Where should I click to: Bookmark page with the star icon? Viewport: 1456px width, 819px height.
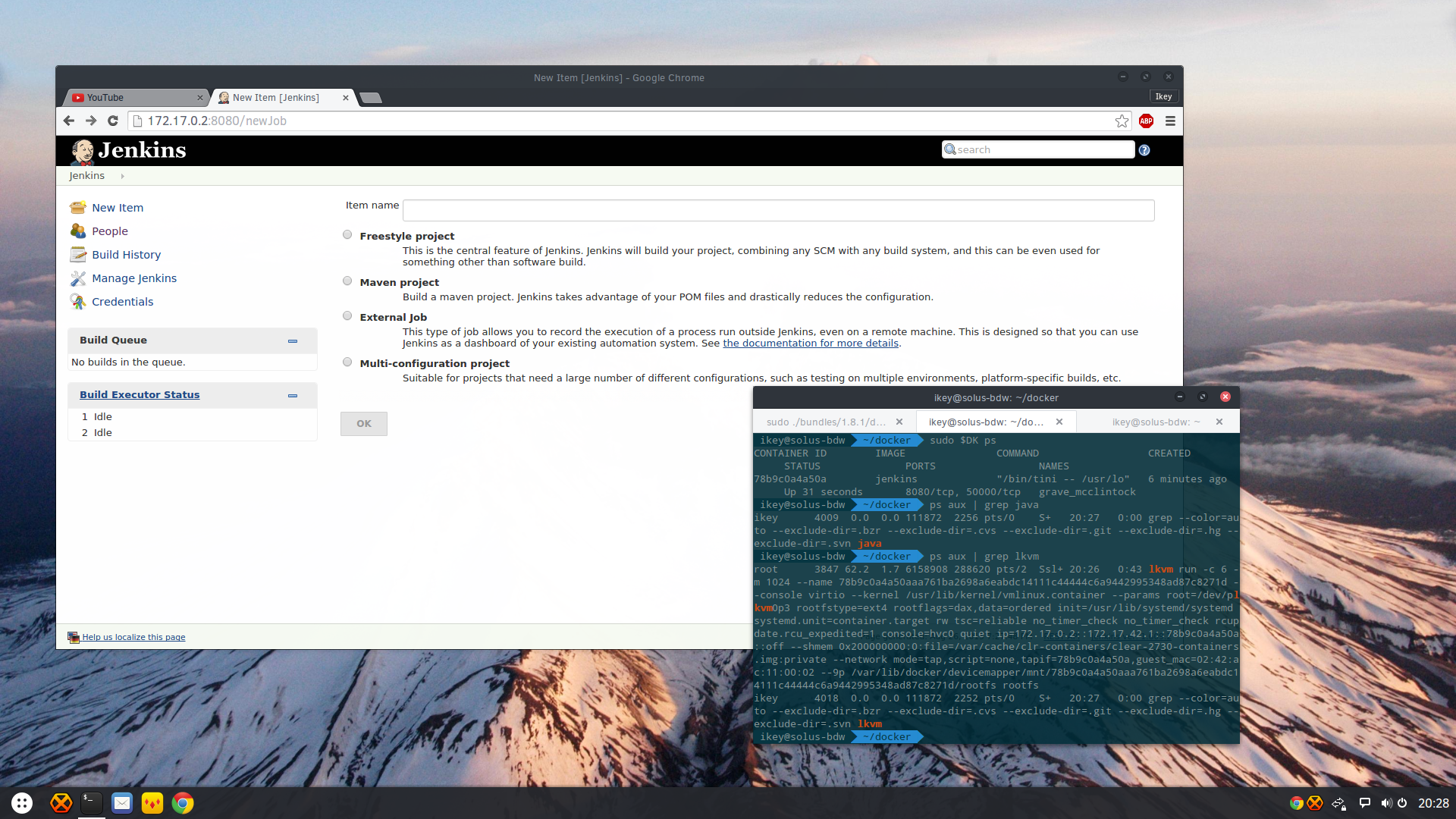(1122, 121)
